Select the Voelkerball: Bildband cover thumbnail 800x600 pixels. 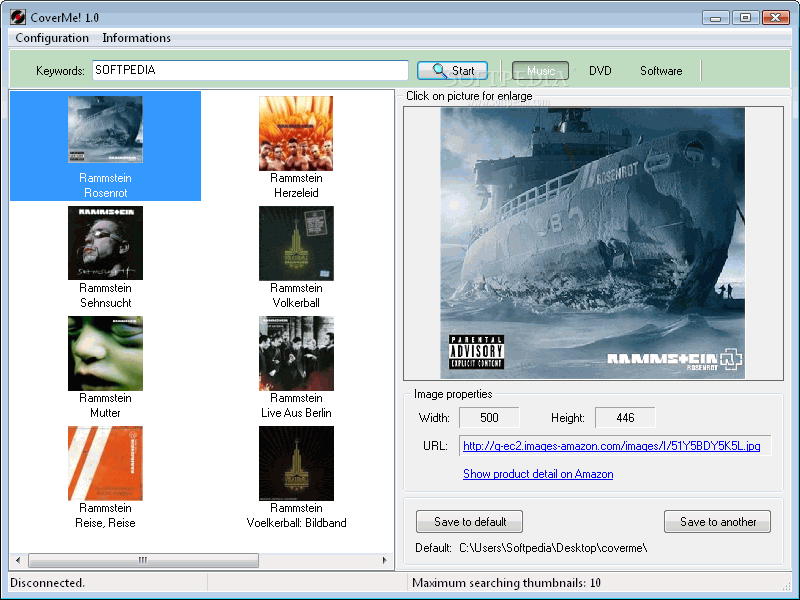[x=296, y=463]
